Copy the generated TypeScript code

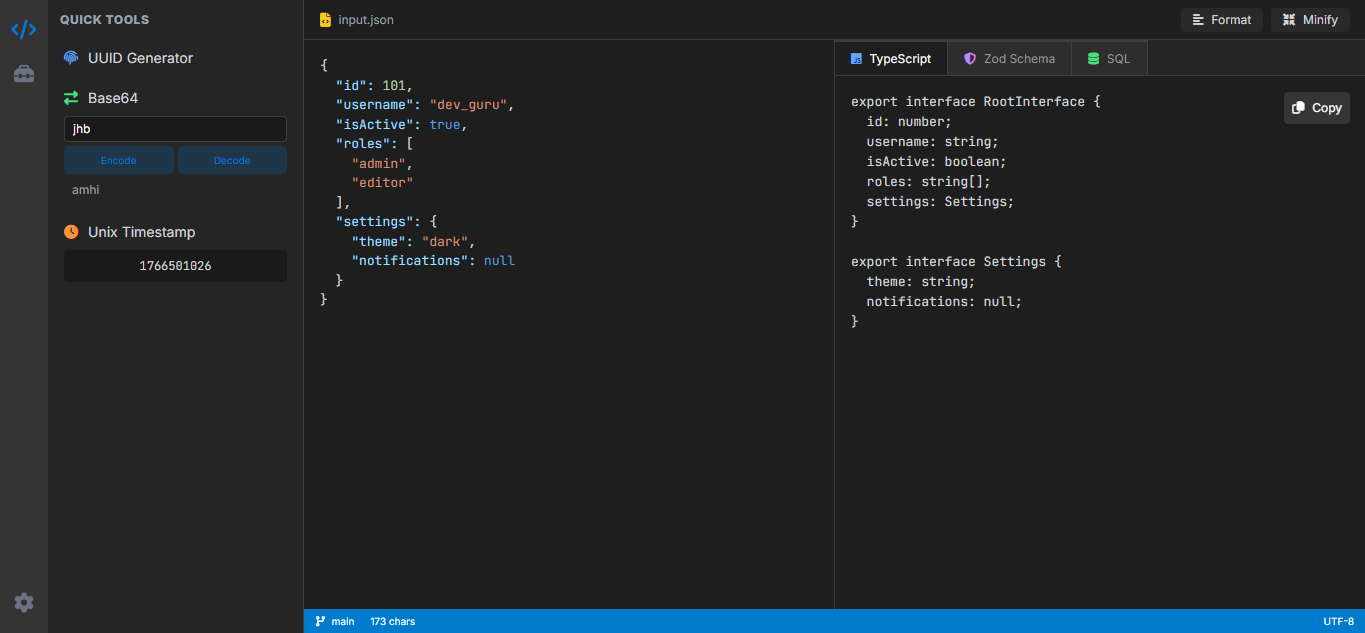(1316, 108)
